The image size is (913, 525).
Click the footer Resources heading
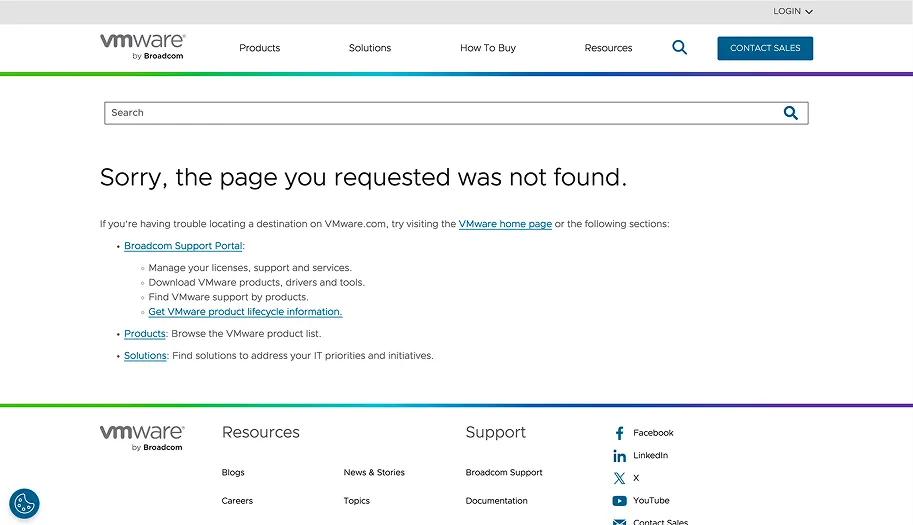(260, 432)
